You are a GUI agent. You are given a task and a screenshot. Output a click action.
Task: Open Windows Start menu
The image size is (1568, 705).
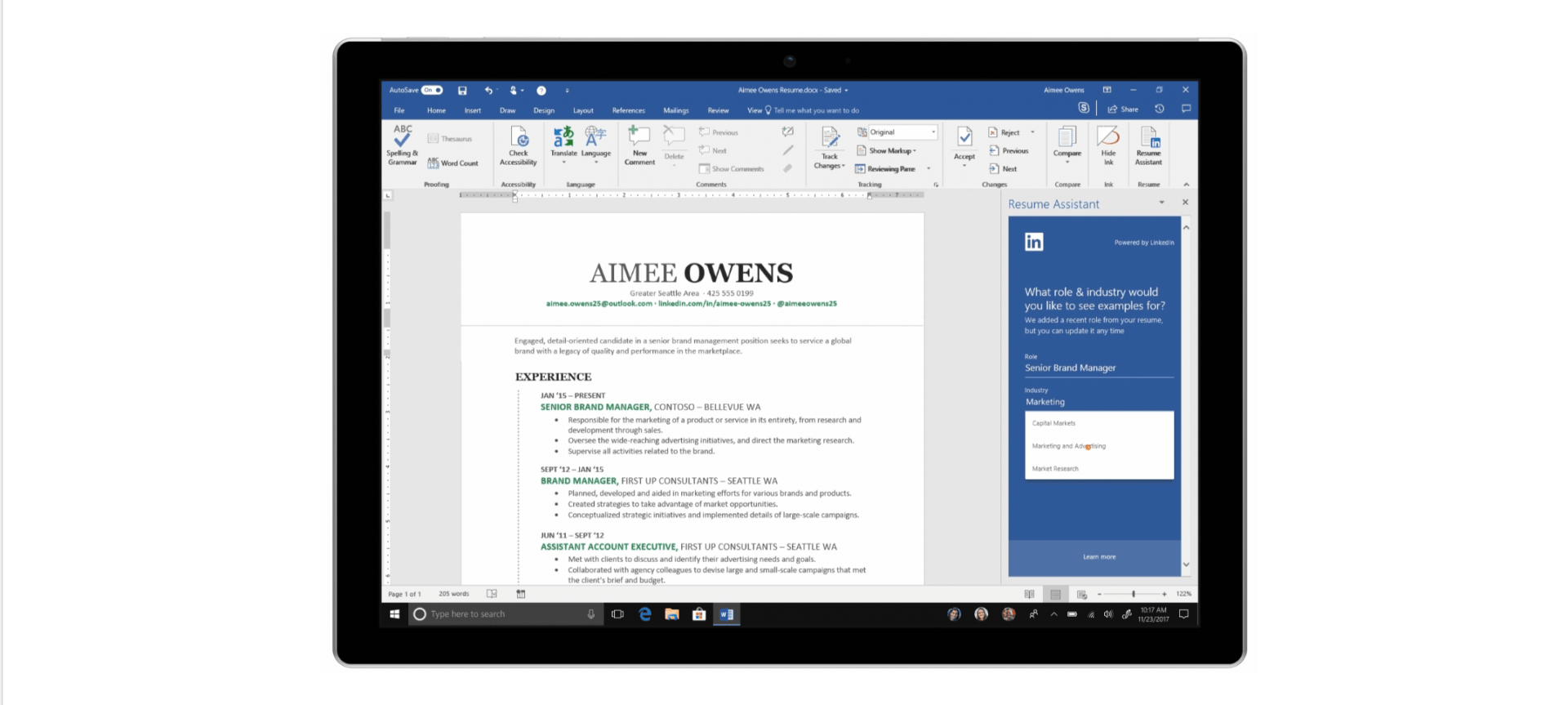(394, 614)
